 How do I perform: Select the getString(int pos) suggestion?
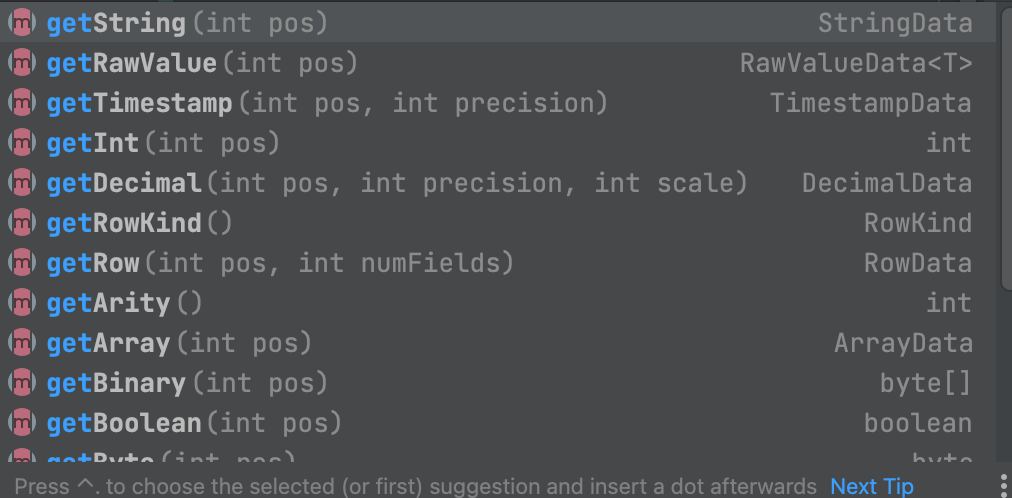coord(498,24)
